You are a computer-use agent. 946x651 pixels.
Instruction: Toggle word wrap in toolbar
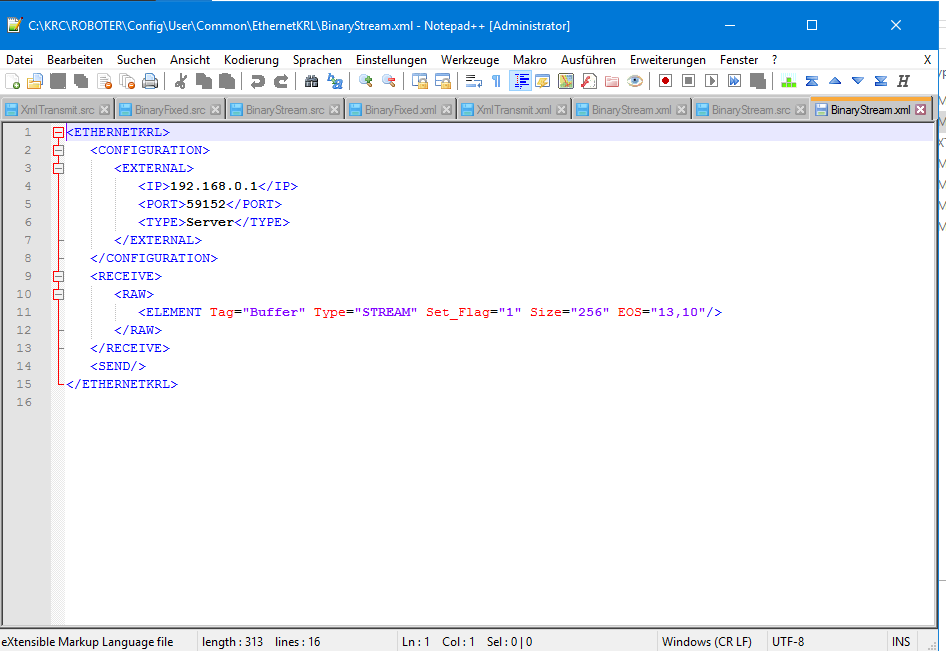pos(474,81)
